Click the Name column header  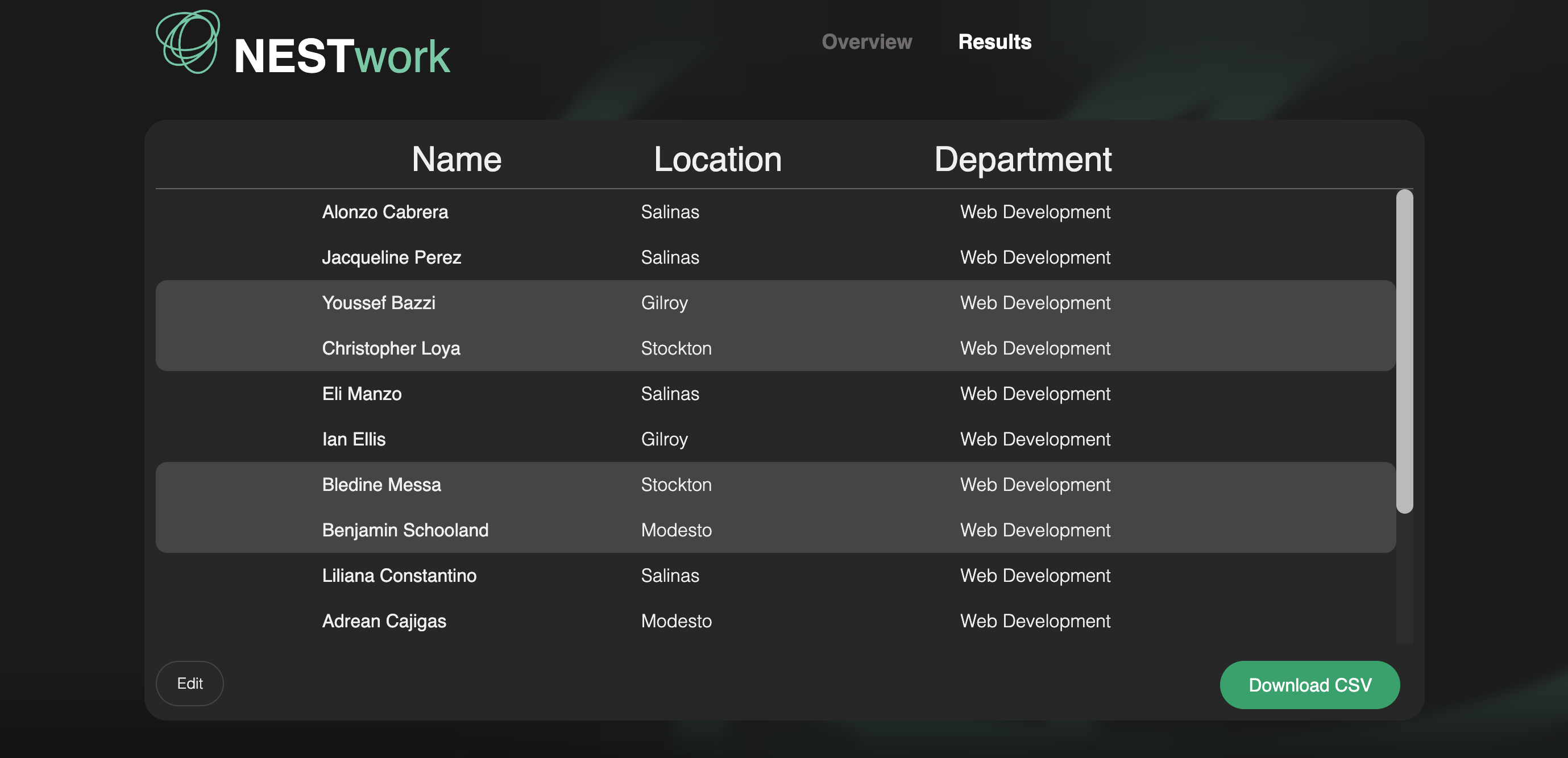coord(456,159)
